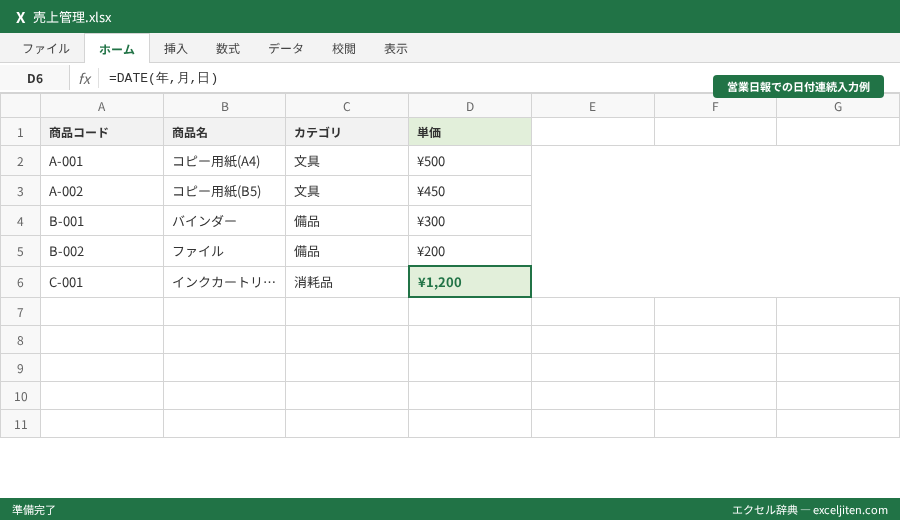The height and width of the screenshot is (520, 900).
Task: Select the 文具 cell in row 2
Action: 347,161
